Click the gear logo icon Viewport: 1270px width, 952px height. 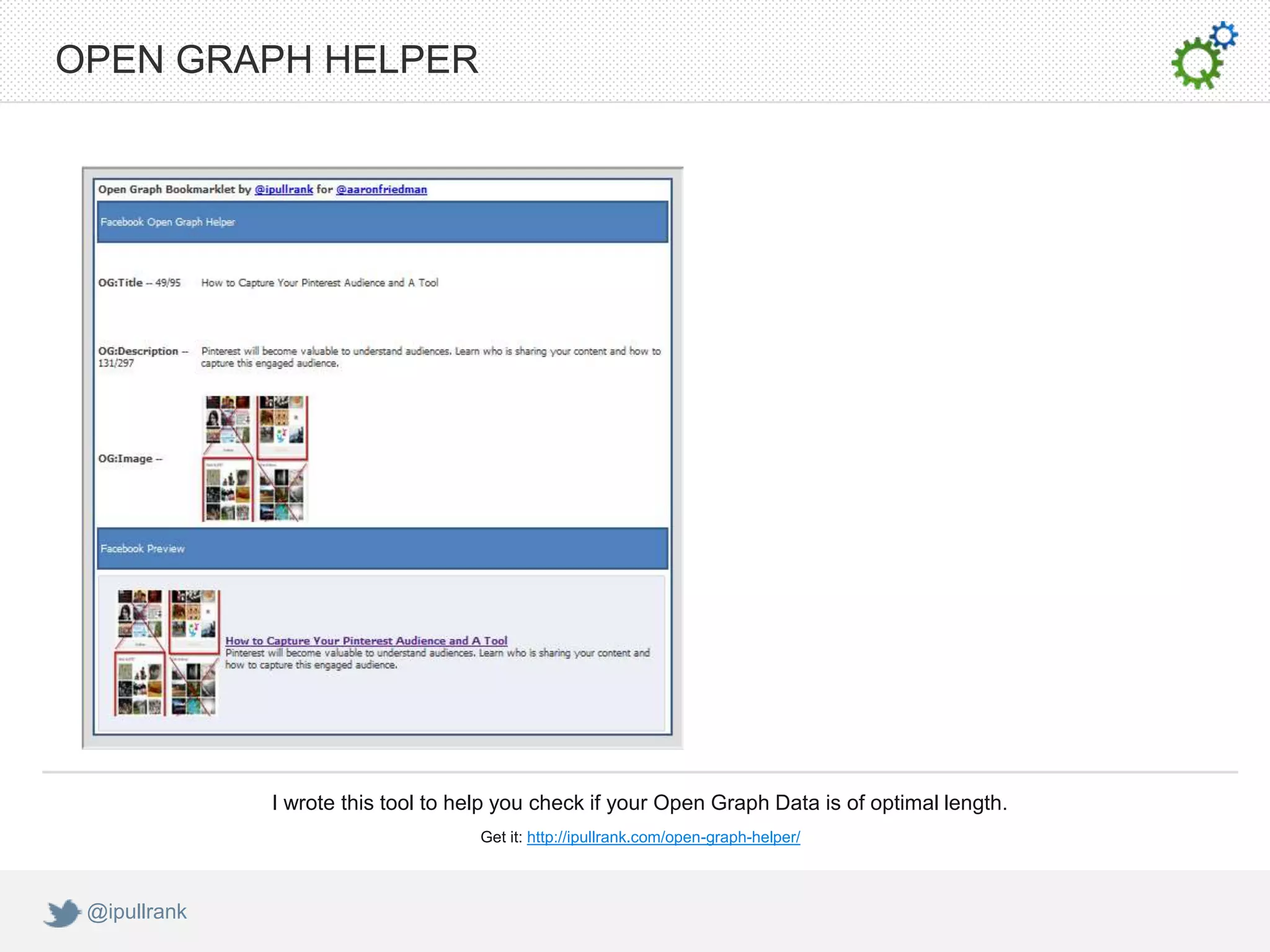click(1204, 56)
